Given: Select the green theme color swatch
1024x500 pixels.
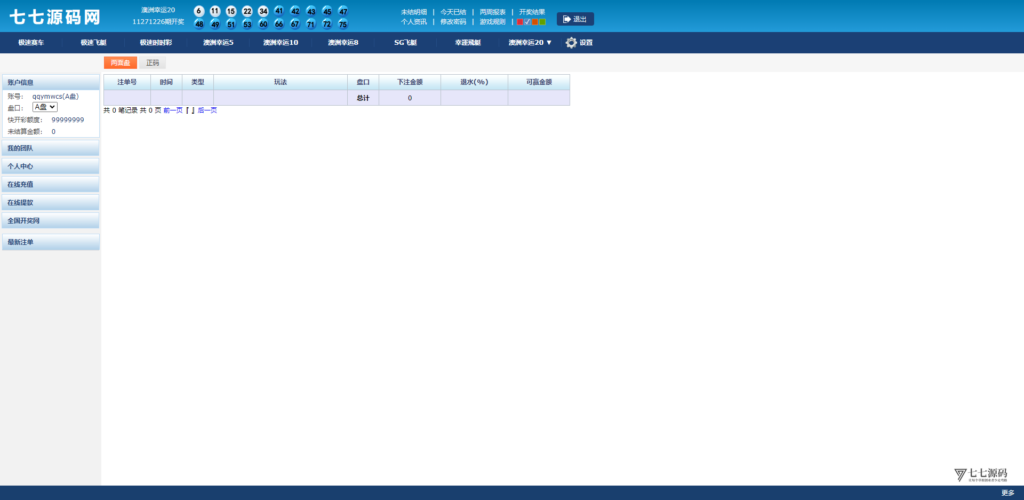Looking at the screenshot, I should click(x=542, y=21).
